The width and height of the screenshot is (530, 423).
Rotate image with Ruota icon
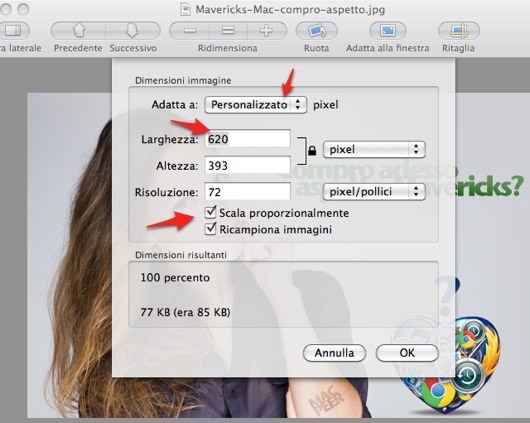point(316,31)
